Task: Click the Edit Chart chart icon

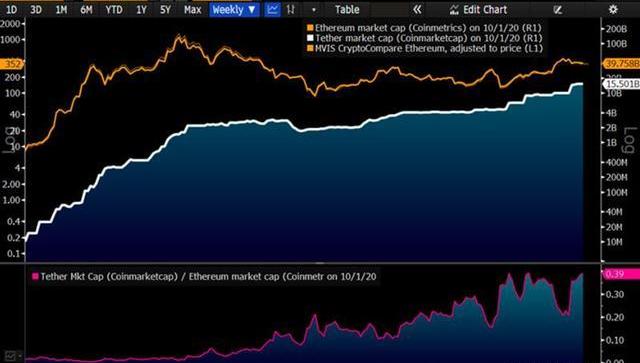Action: [454, 10]
